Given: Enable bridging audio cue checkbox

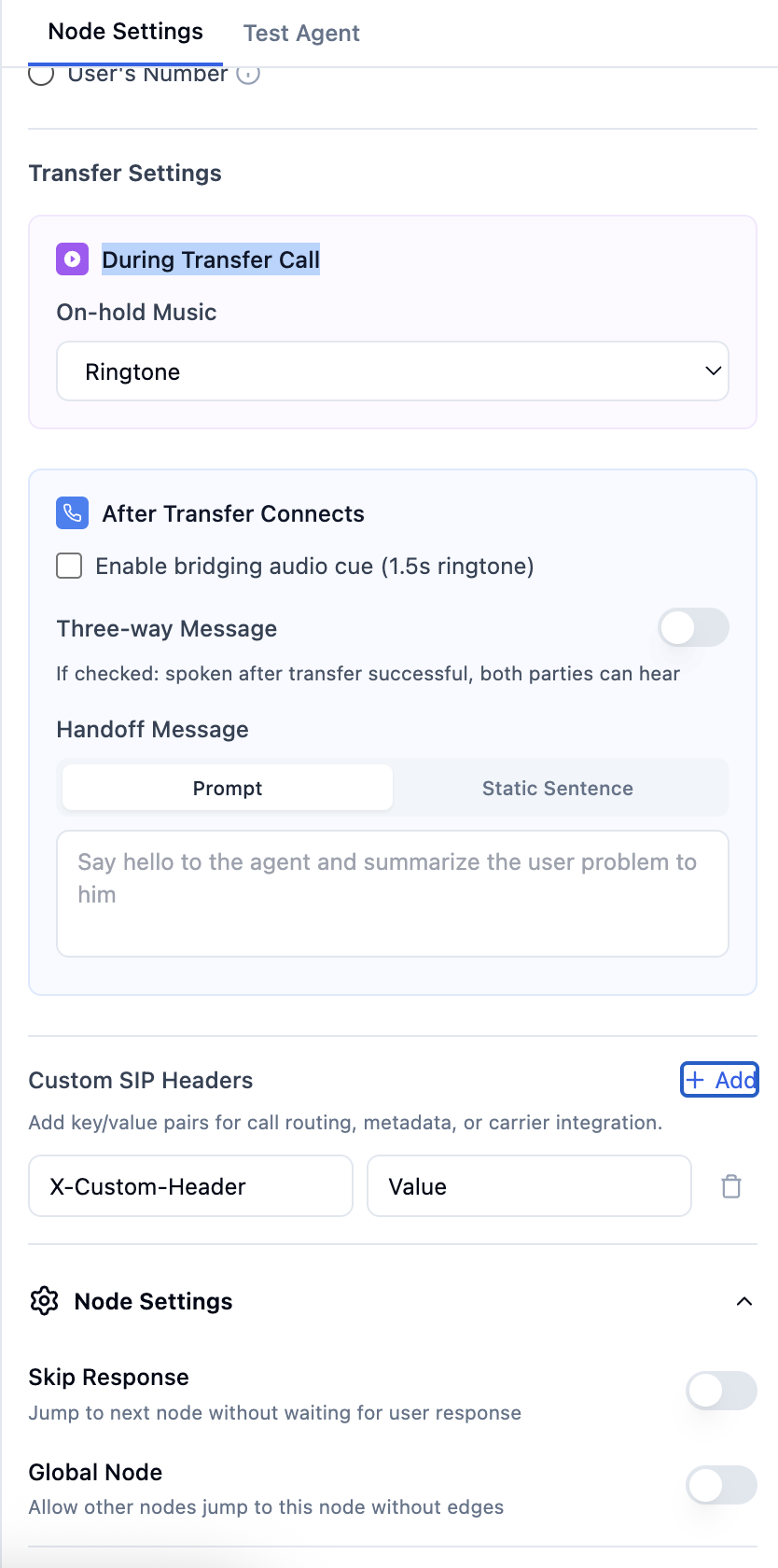Looking at the screenshot, I should [69, 566].
